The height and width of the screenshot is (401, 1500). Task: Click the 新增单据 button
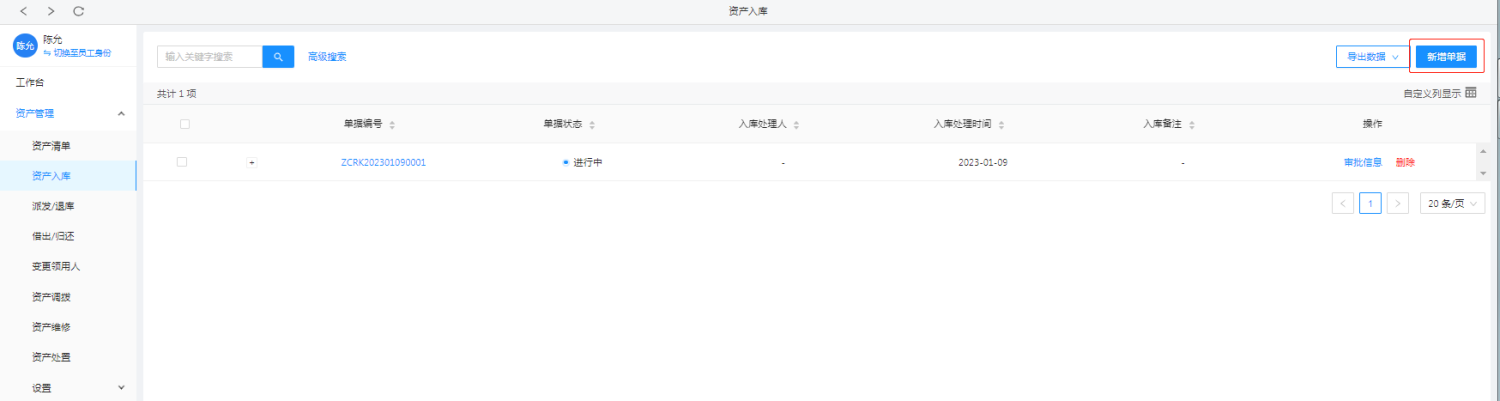click(1446, 57)
